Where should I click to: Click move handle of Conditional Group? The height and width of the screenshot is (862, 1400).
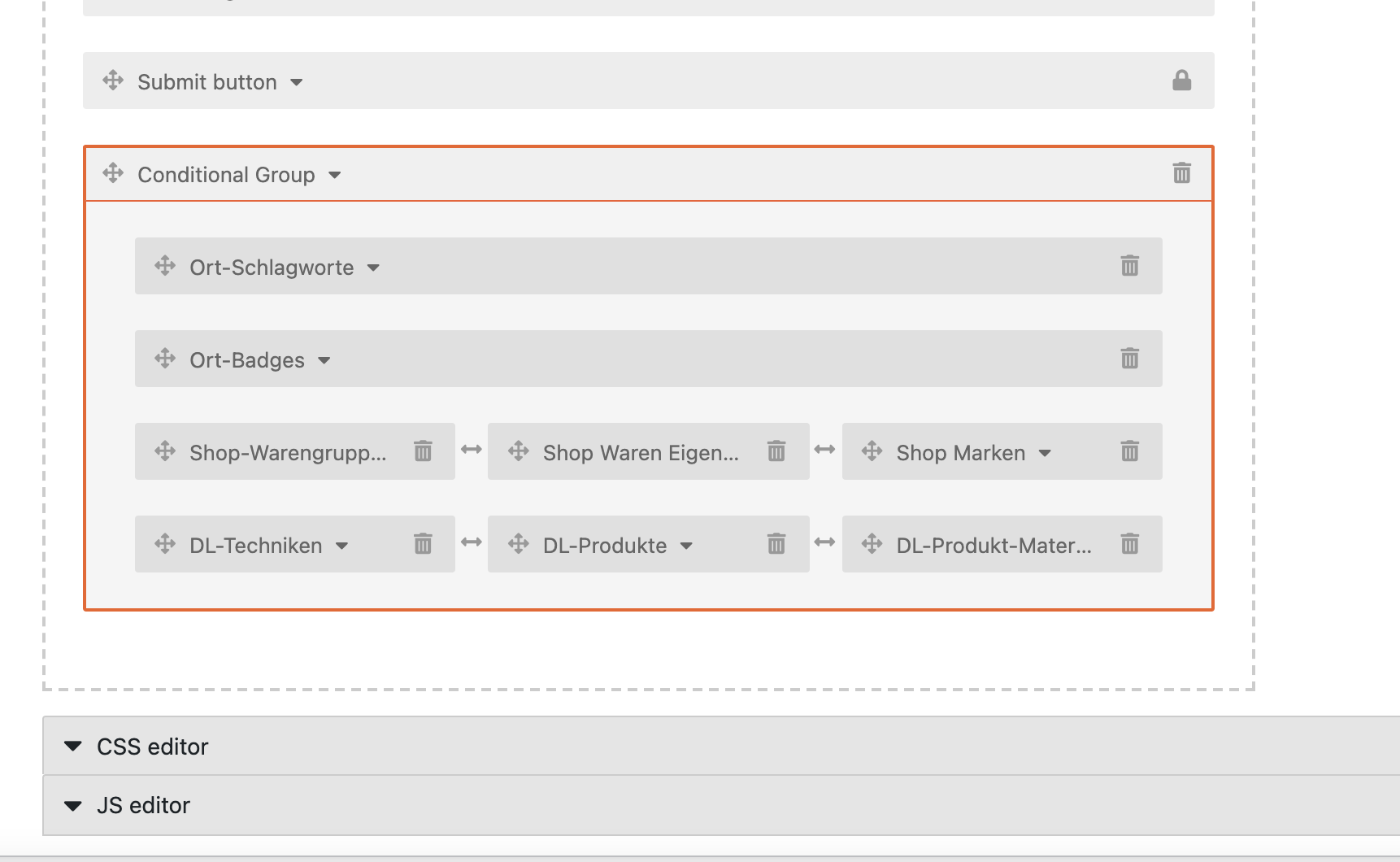[x=113, y=173]
